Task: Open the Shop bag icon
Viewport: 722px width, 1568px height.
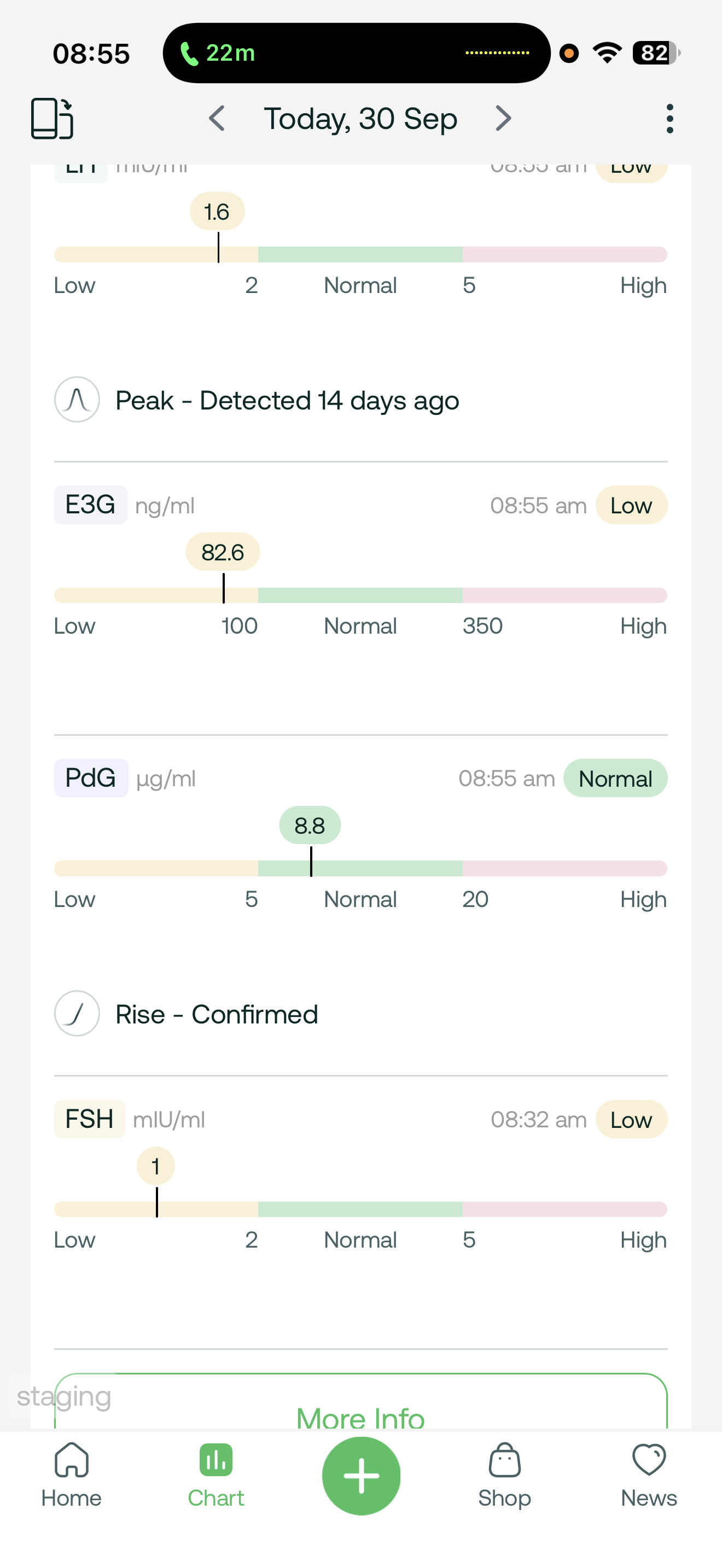Action: click(504, 1460)
